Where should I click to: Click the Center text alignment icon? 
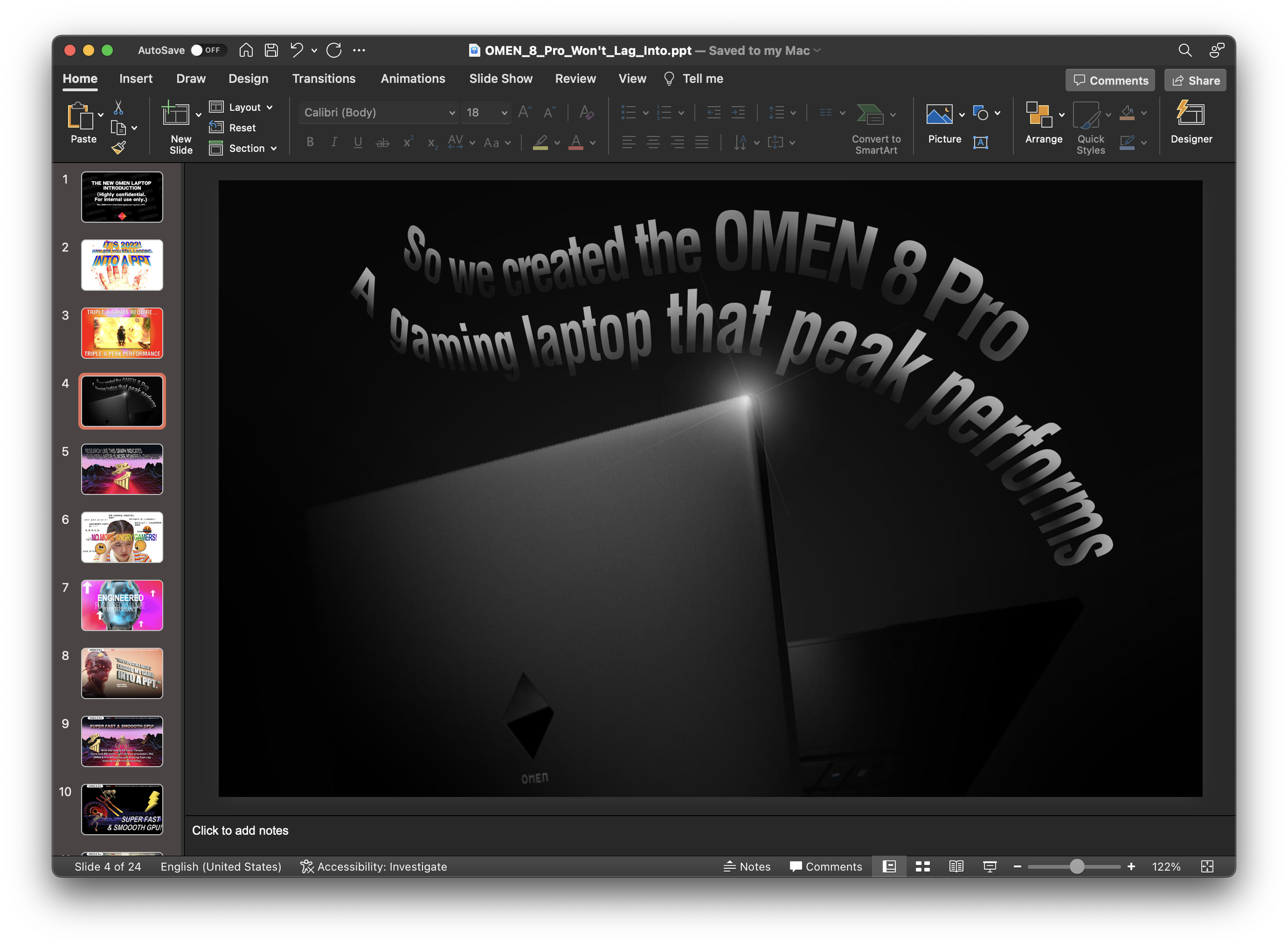coord(653,143)
